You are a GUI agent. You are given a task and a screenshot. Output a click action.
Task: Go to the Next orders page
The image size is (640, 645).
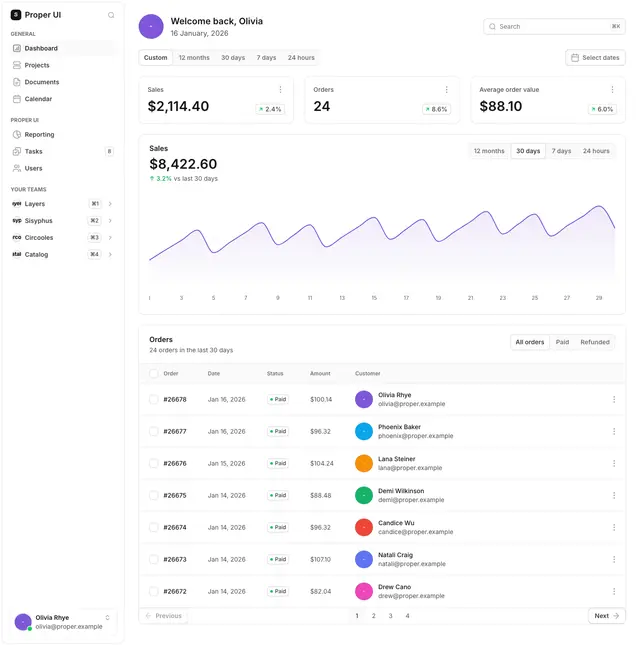607,616
